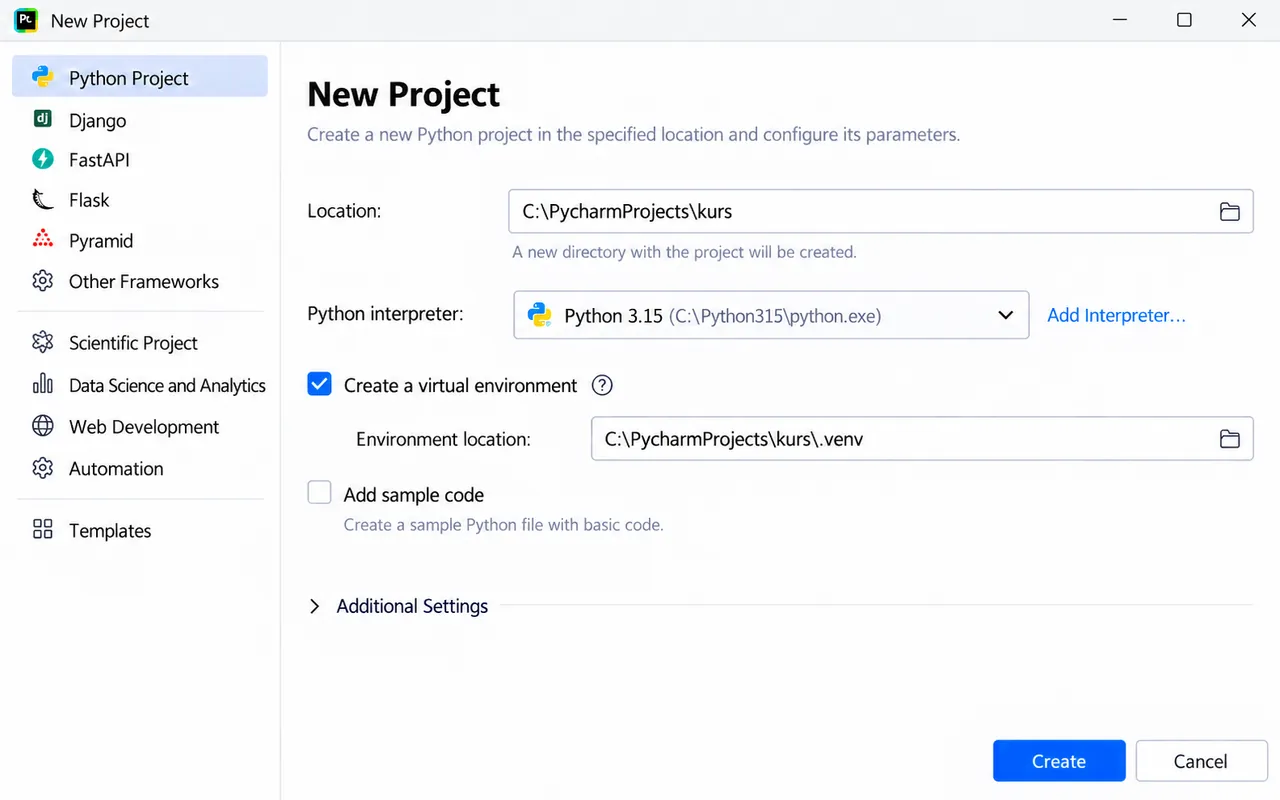This screenshot has width=1280, height=800.
Task: Open virtual environment help question mark
Action: 602,385
